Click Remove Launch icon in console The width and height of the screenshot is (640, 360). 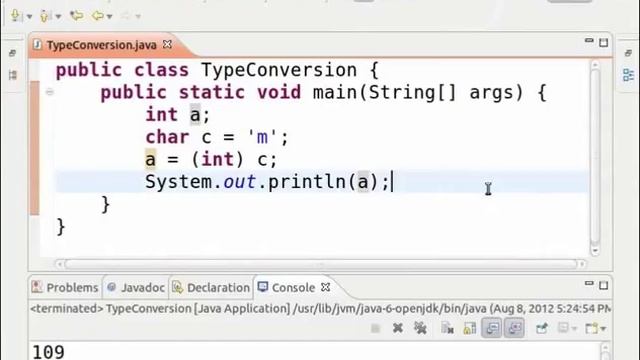[398, 328]
